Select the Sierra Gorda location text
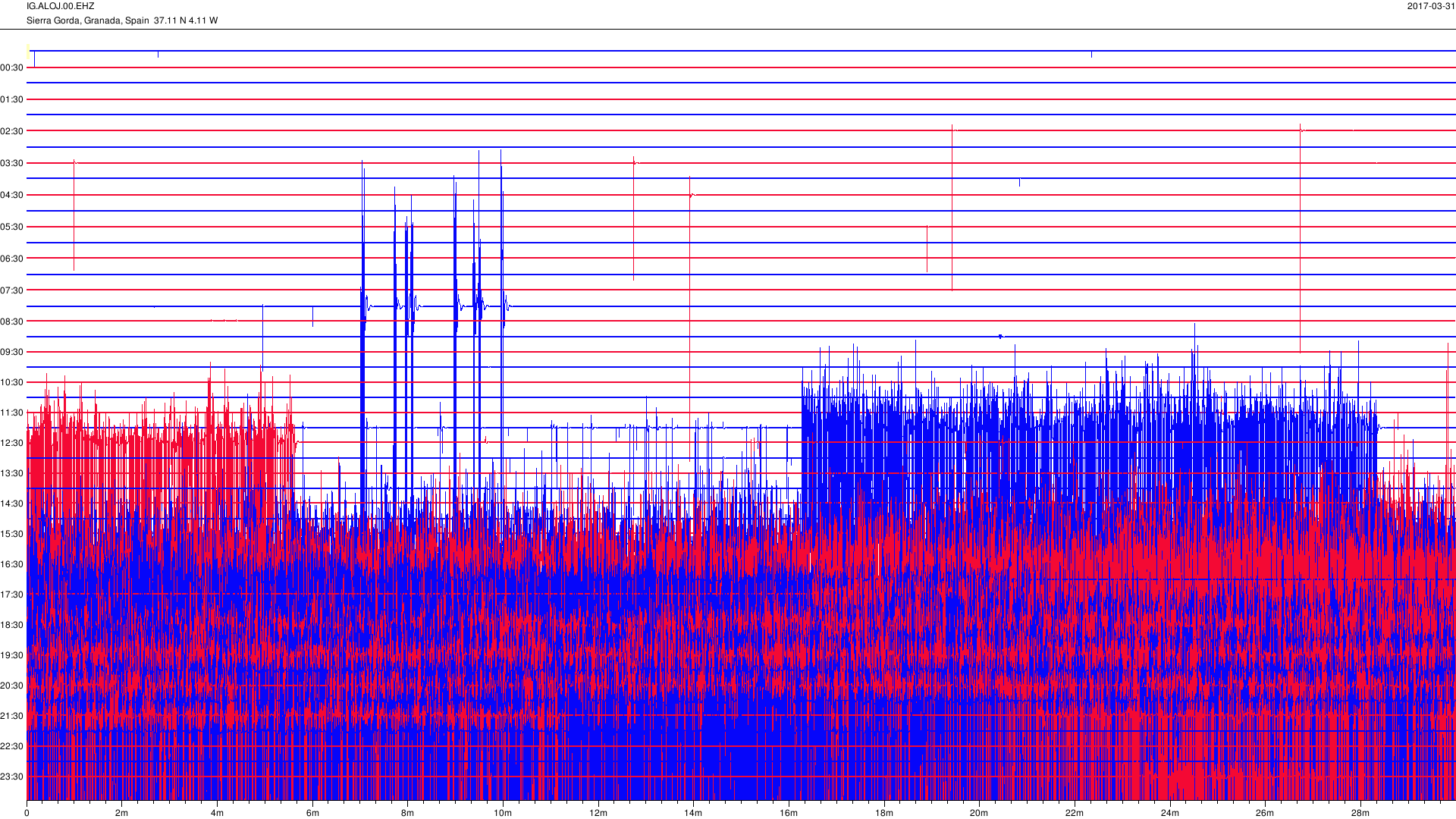1456x819 pixels. [x=122, y=20]
